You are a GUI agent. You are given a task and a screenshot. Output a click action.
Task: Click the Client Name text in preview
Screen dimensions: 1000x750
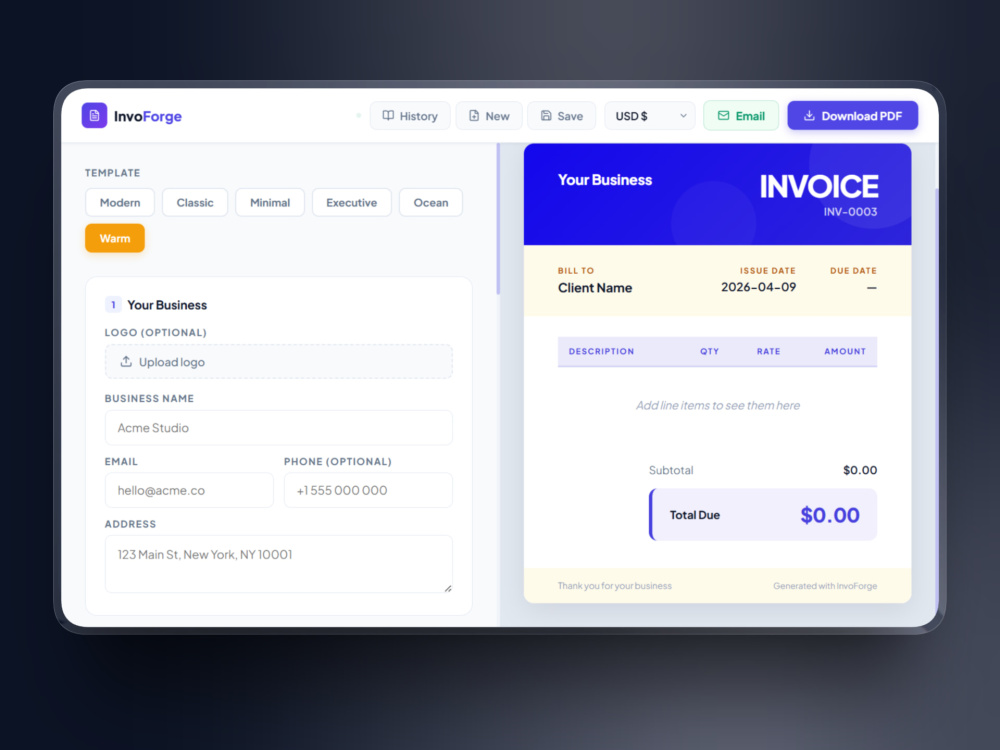pos(595,288)
